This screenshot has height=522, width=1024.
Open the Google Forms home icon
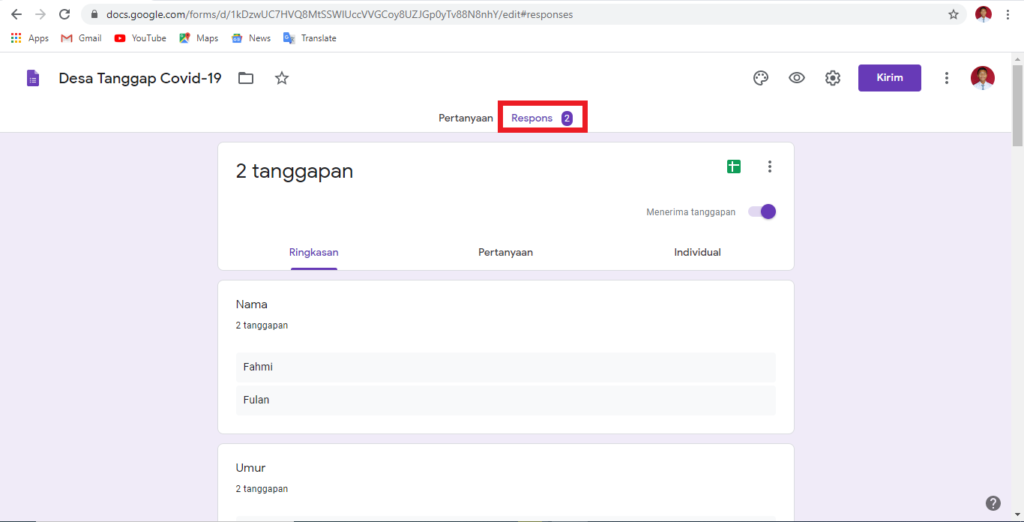[x=33, y=79]
